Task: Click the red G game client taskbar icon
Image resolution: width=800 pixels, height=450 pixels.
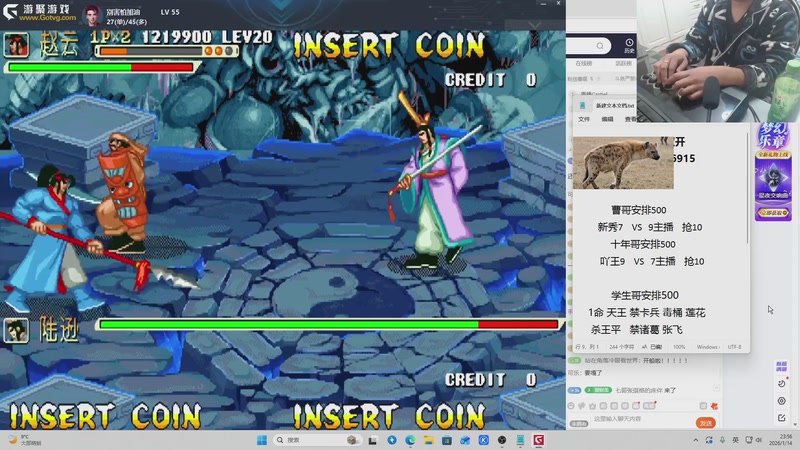Action: coord(539,440)
